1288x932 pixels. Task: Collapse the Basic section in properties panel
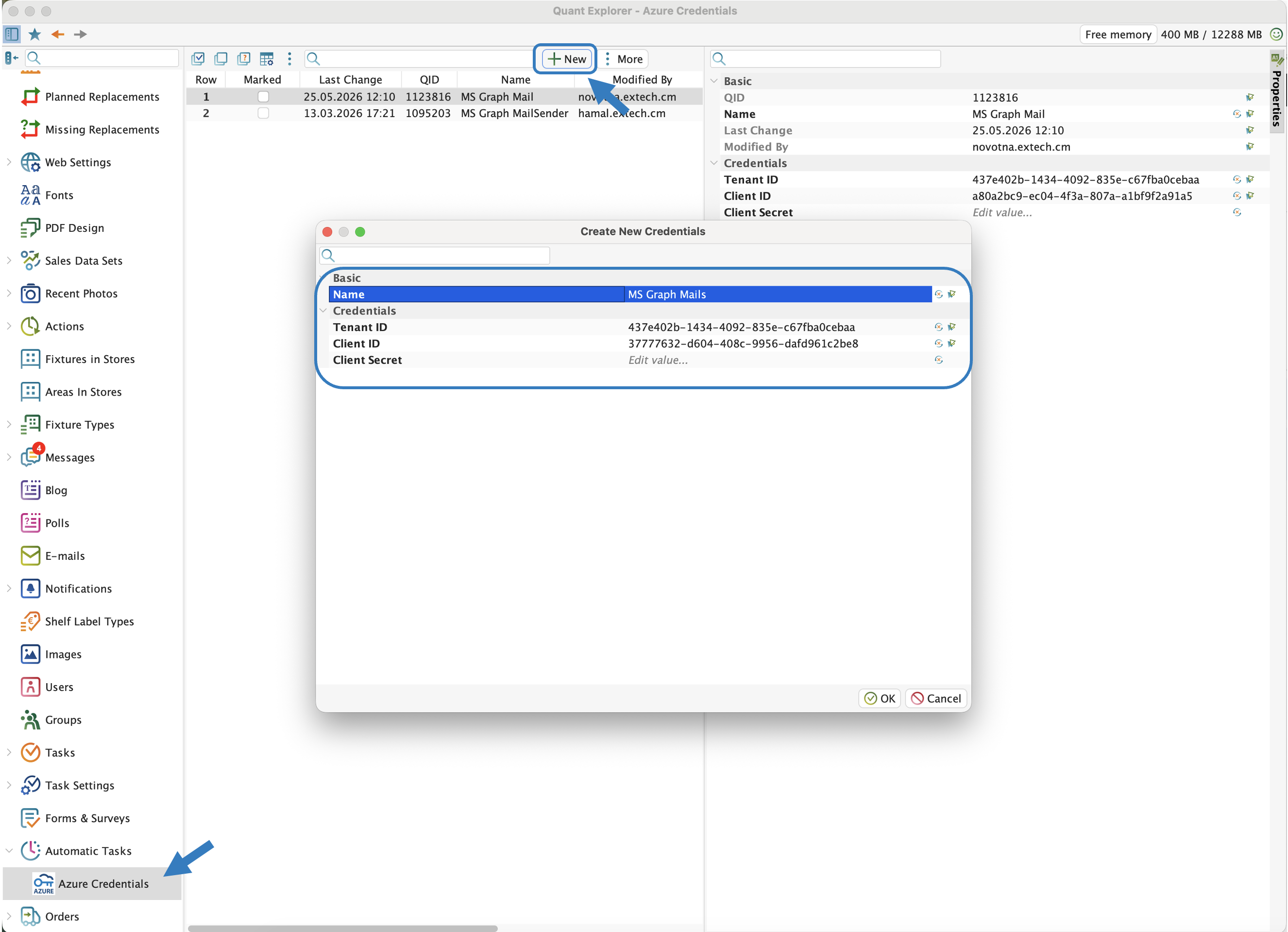point(714,81)
